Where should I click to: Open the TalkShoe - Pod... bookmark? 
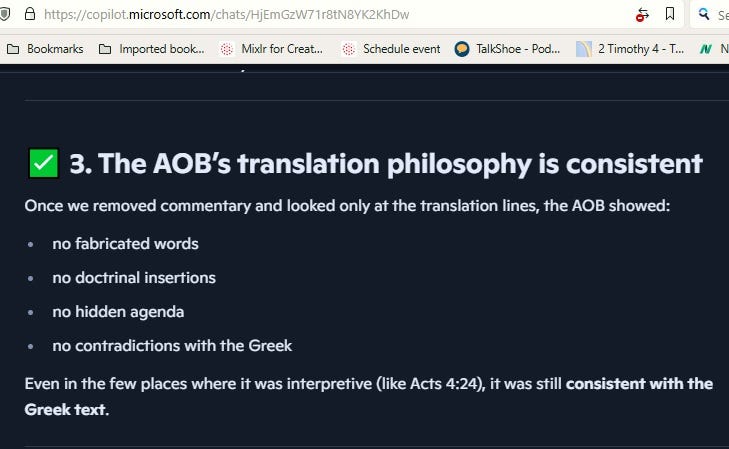coord(507,49)
